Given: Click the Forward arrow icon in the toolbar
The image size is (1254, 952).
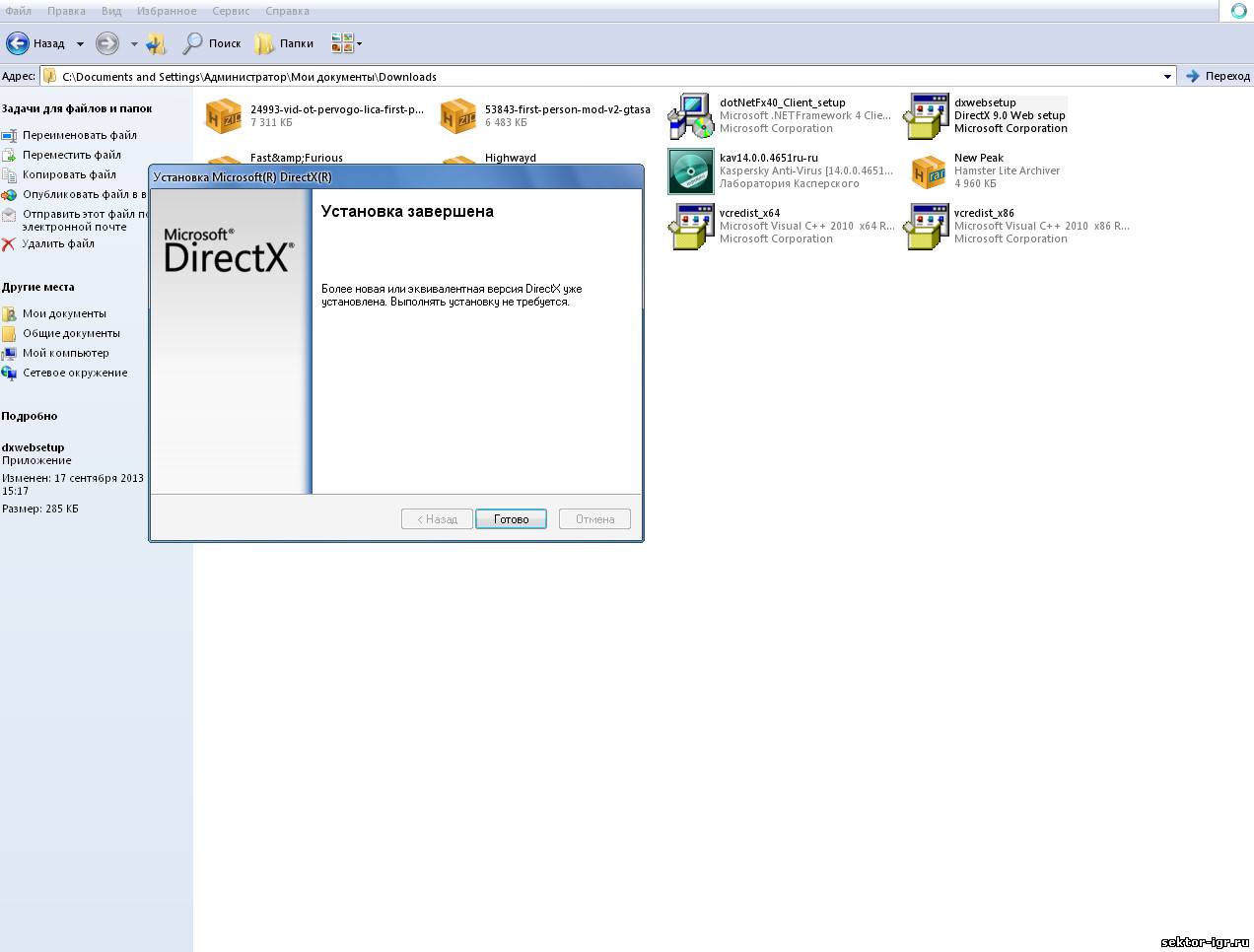Looking at the screenshot, I should click(x=106, y=43).
